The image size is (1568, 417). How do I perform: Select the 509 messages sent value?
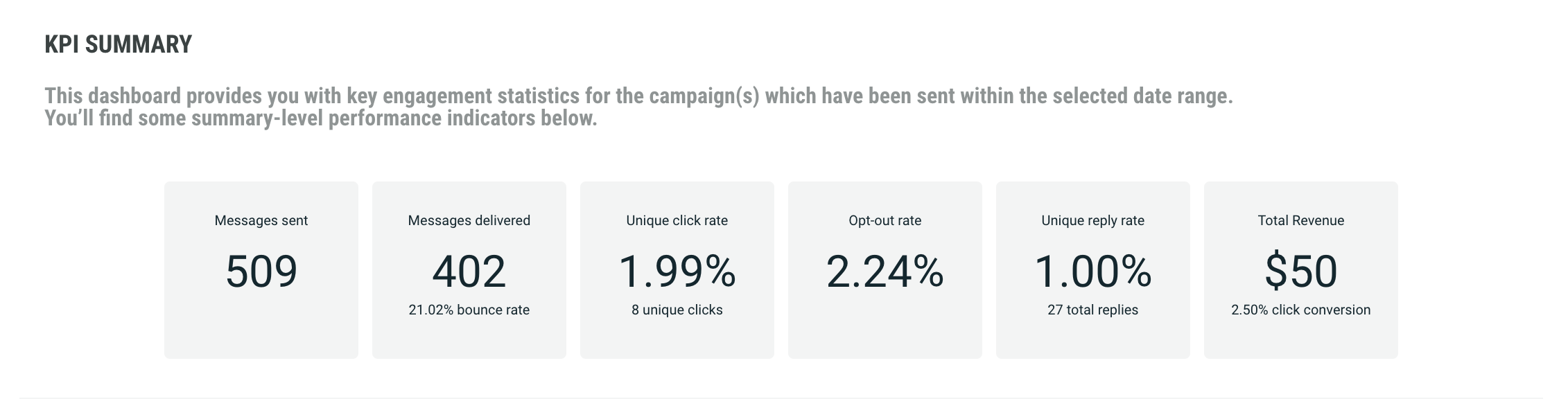pyautogui.click(x=261, y=271)
